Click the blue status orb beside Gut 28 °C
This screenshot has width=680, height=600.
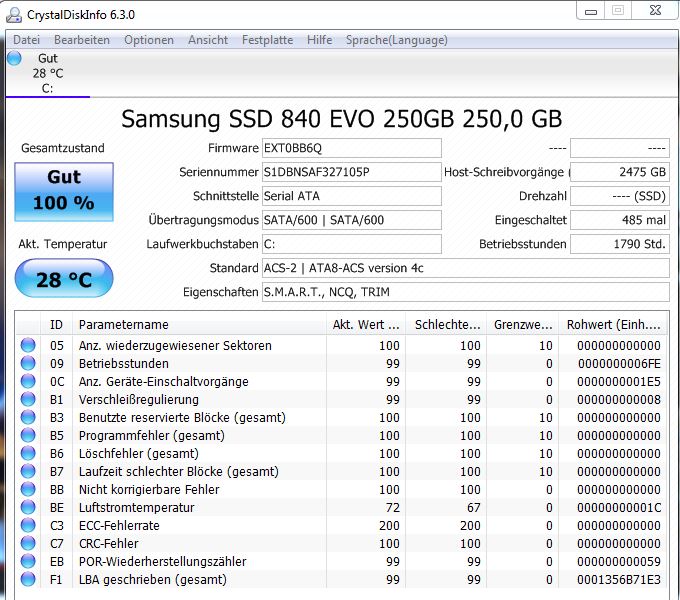coord(14,58)
